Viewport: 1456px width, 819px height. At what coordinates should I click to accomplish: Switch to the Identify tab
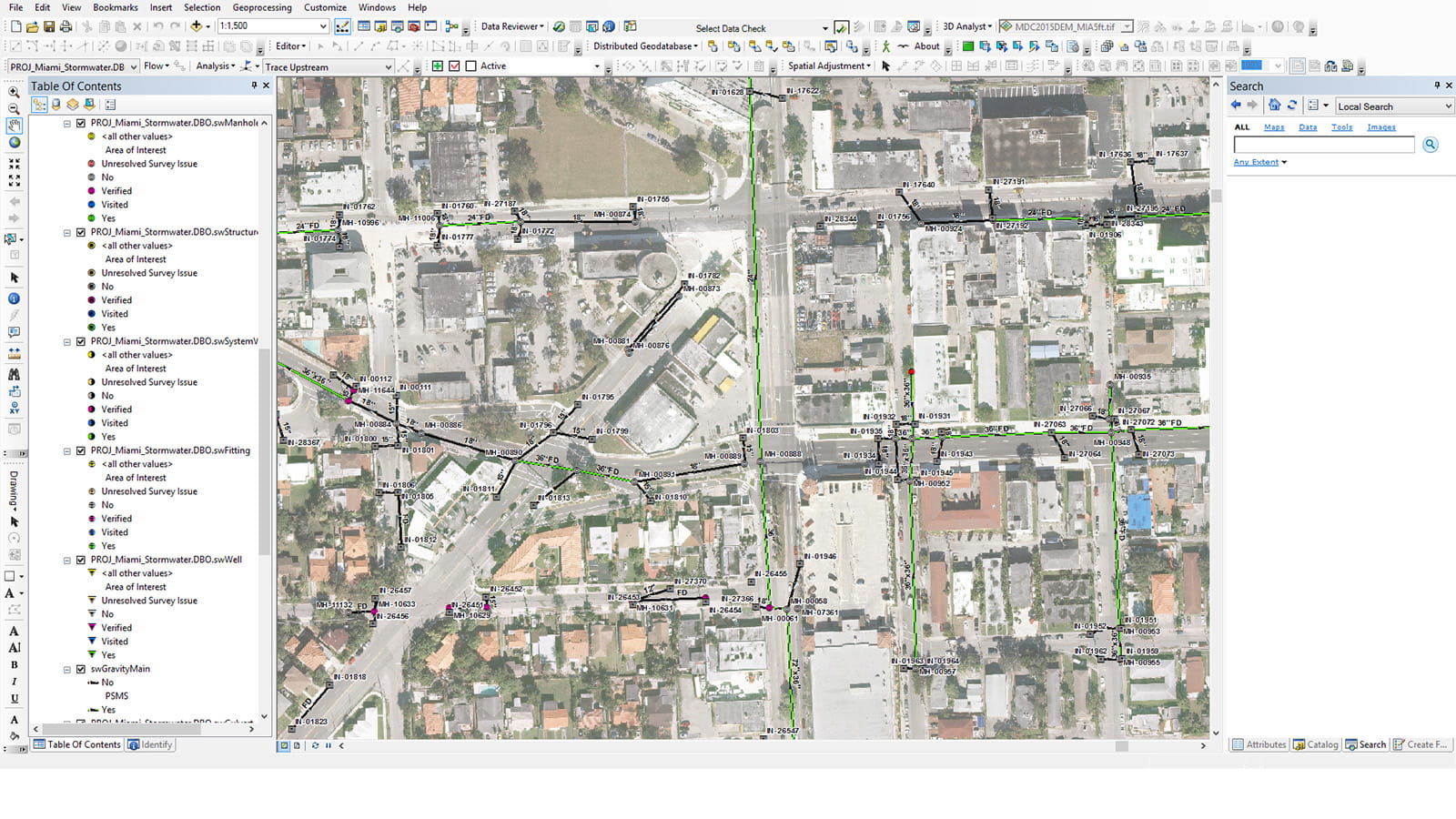[x=150, y=744]
